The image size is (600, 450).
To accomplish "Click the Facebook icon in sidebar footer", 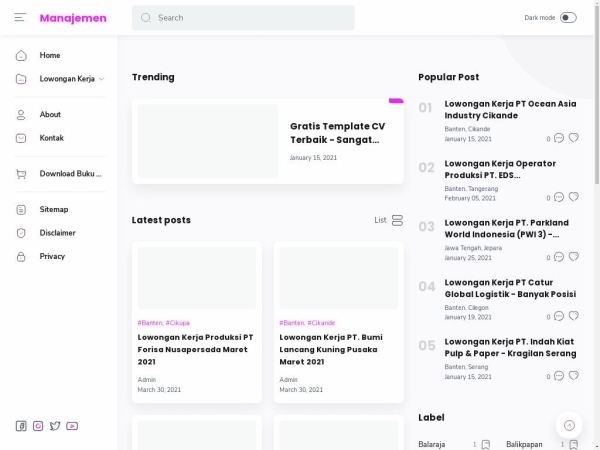I will point(21,426).
